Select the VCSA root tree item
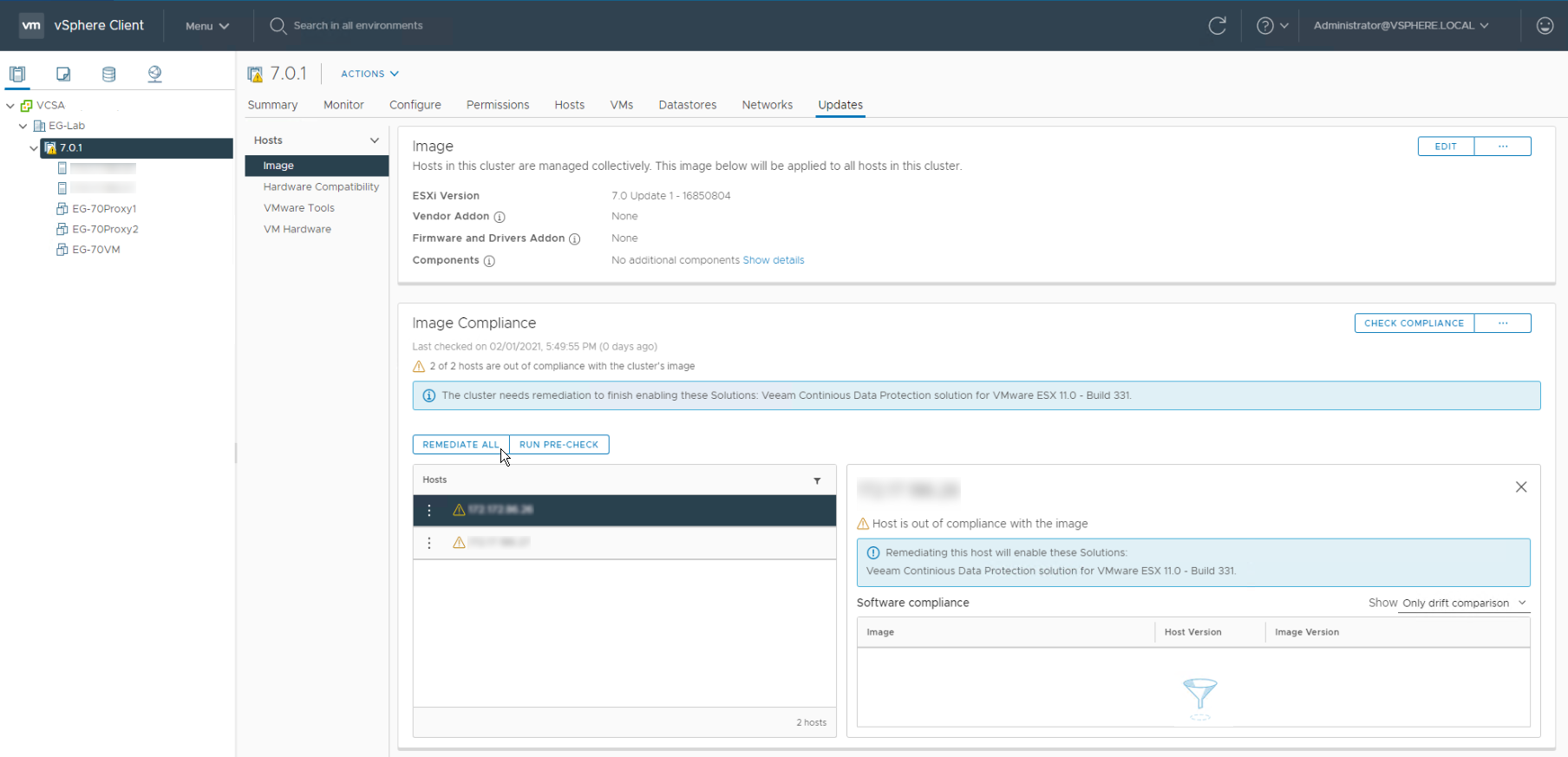Screen dimensions: 1568x757 pyautogui.click(x=50, y=106)
